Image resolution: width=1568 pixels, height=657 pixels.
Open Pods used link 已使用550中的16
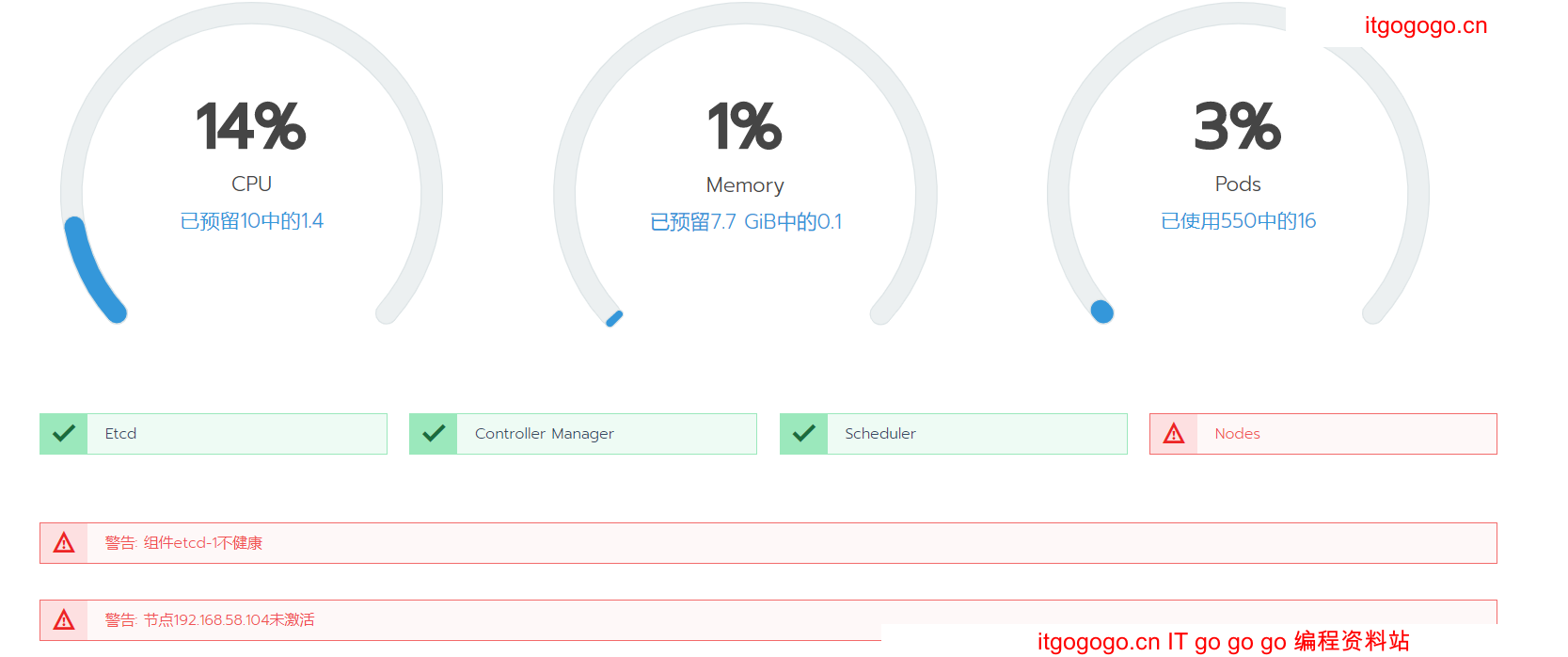click(1238, 221)
